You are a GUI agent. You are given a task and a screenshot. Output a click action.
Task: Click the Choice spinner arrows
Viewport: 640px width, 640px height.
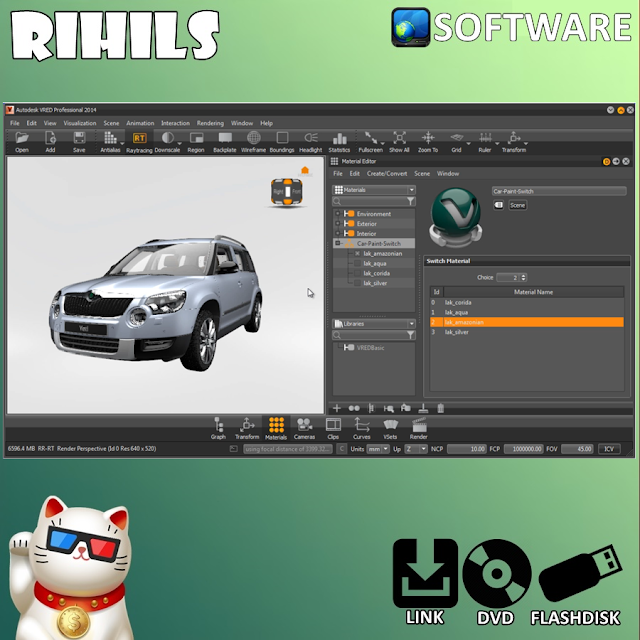coord(524,278)
